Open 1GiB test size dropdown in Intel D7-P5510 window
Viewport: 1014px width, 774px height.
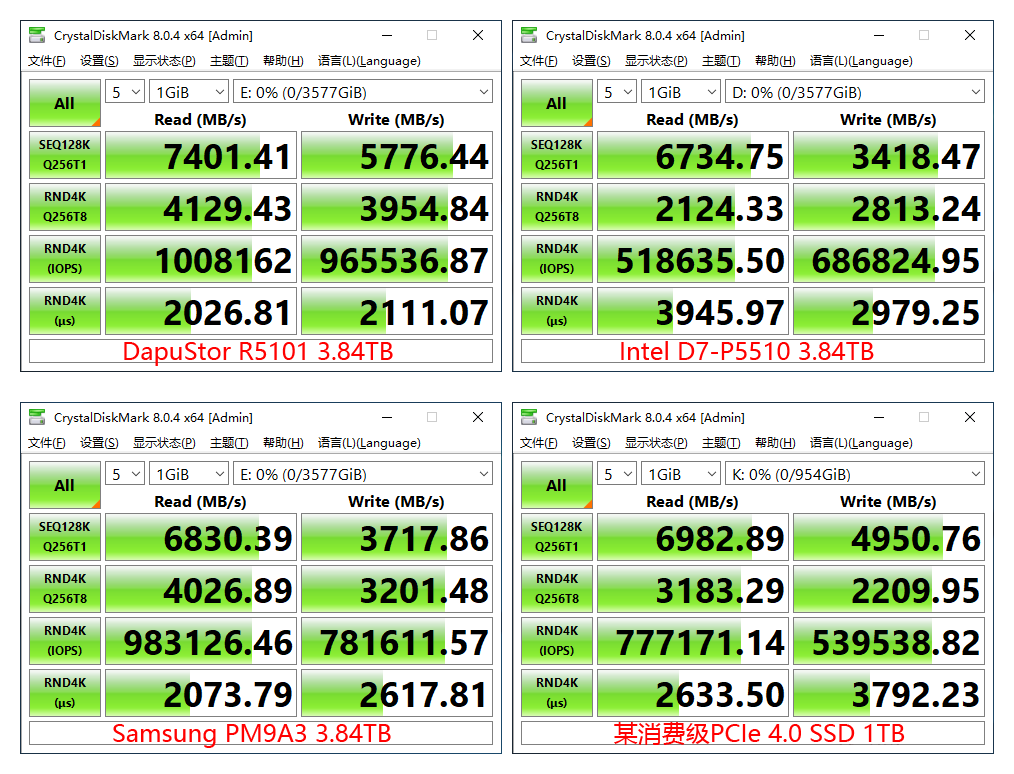pos(681,92)
